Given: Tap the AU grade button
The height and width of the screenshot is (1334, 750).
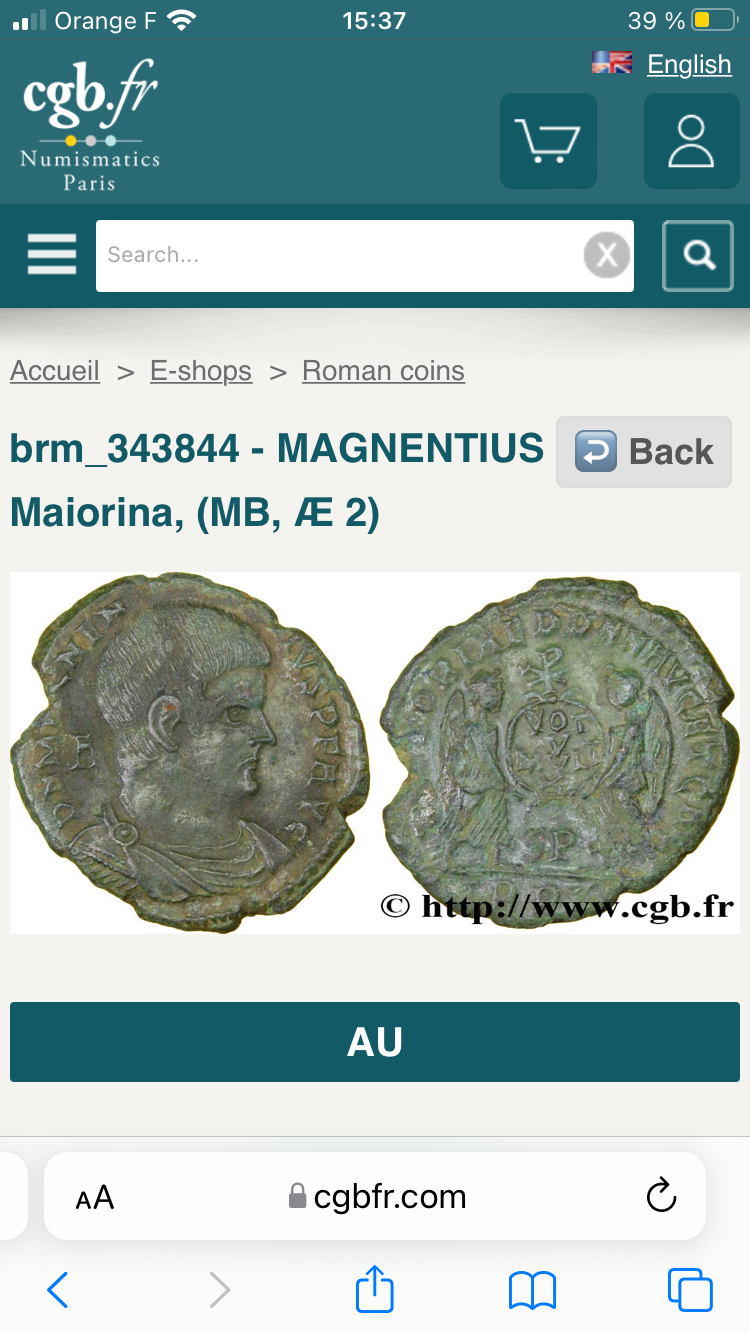Looking at the screenshot, I should 375,1042.
